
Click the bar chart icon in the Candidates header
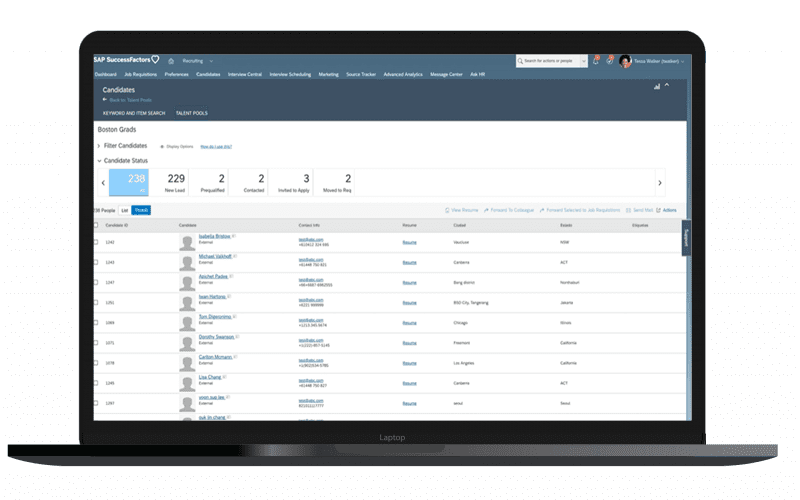click(657, 87)
